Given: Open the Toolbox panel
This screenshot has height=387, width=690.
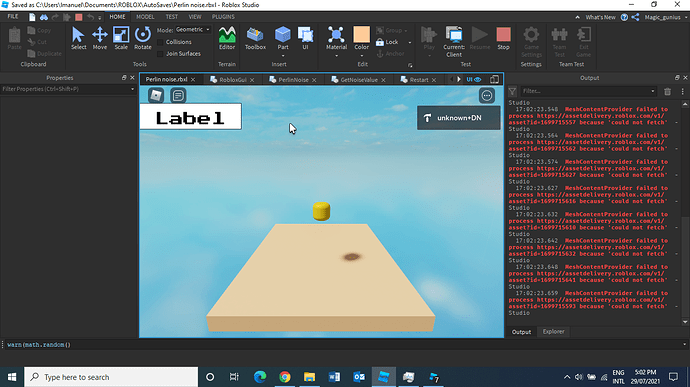Looking at the screenshot, I should (255, 38).
